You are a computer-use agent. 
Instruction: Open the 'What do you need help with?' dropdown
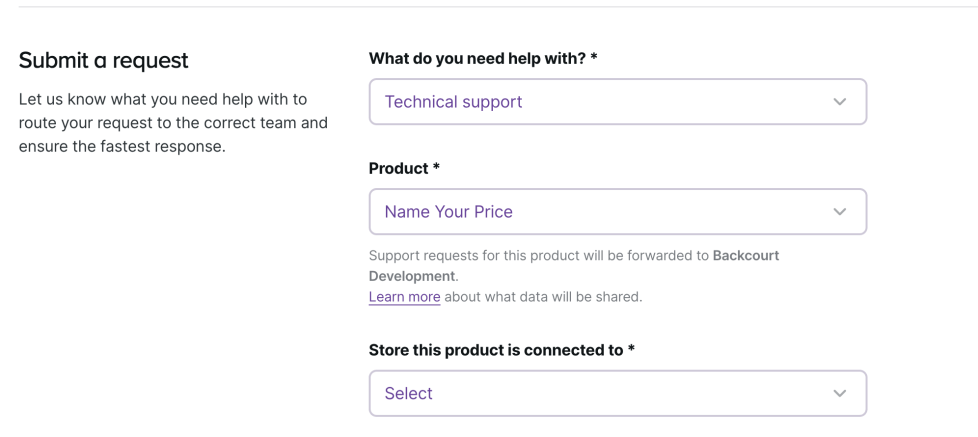coord(617,102)
